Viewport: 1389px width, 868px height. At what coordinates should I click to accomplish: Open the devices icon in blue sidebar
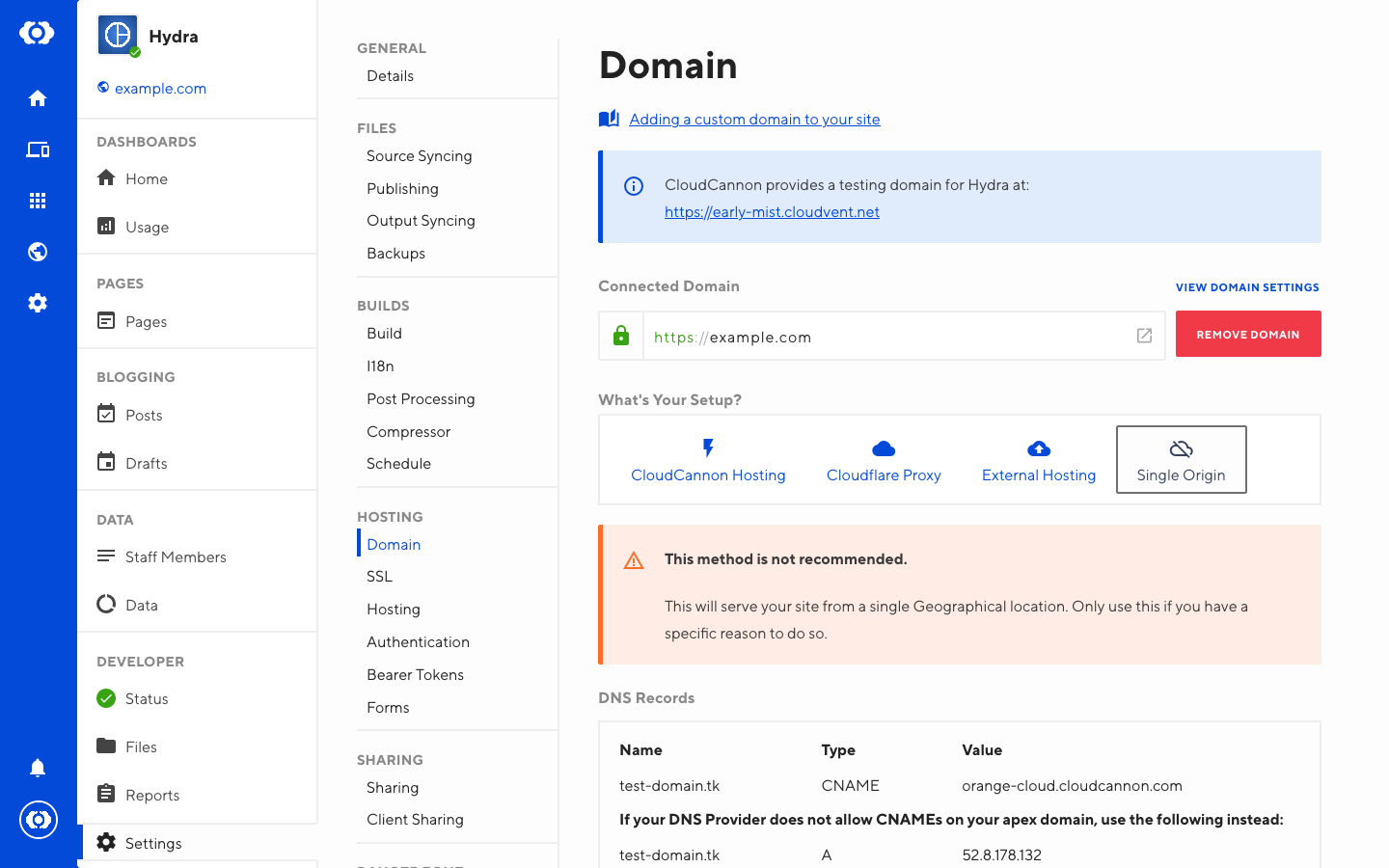38,149
